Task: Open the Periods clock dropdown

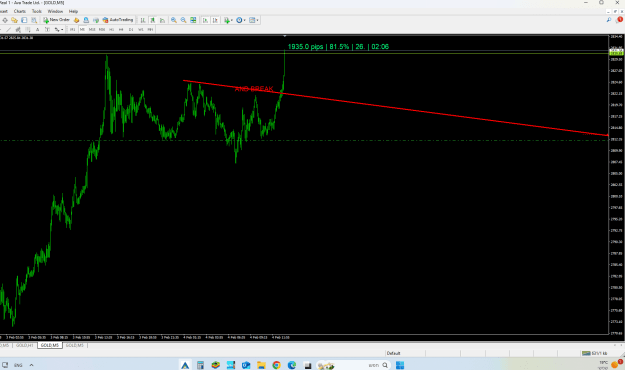Action: coord(241,20)
